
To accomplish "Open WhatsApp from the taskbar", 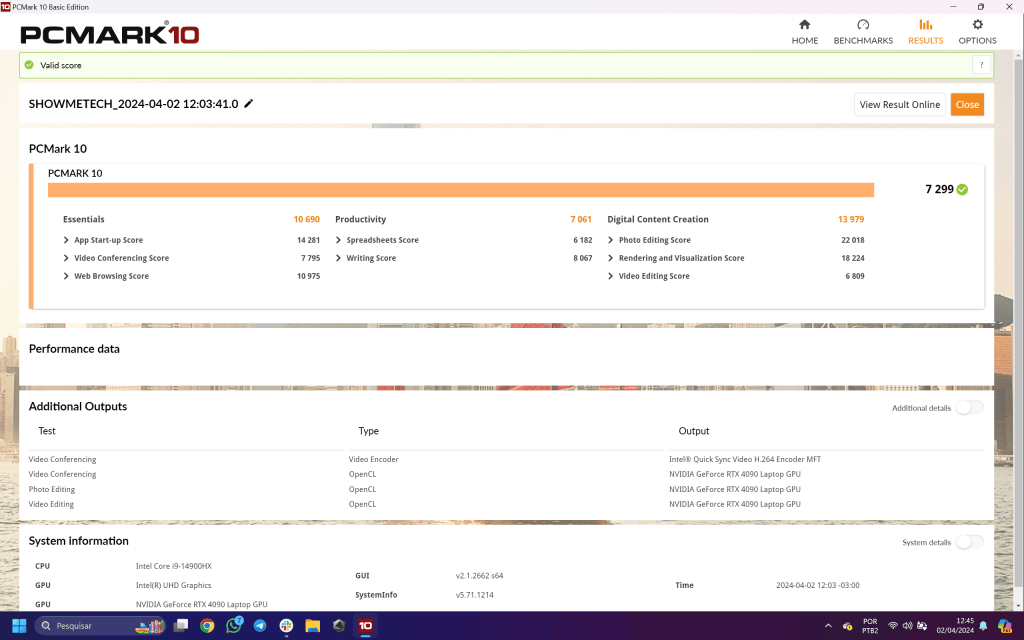I will click(x=233, y=626).
